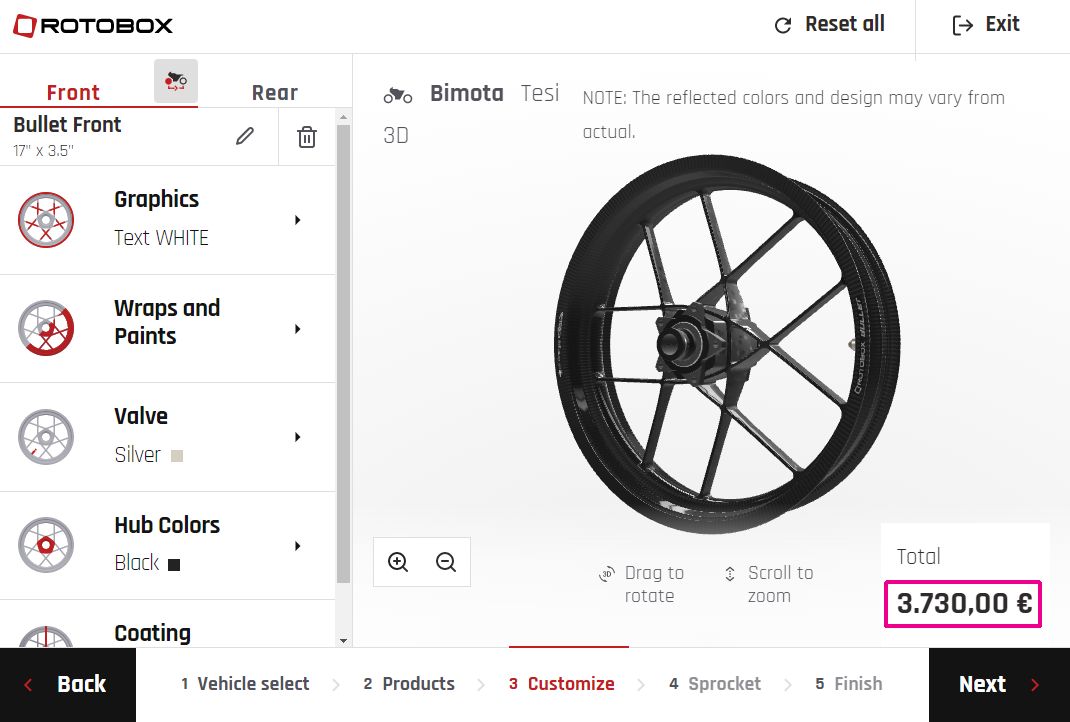This screenshot has height=722, width=1070.
Task: Switch to the Front wheel tab
Action: [73, 92]
